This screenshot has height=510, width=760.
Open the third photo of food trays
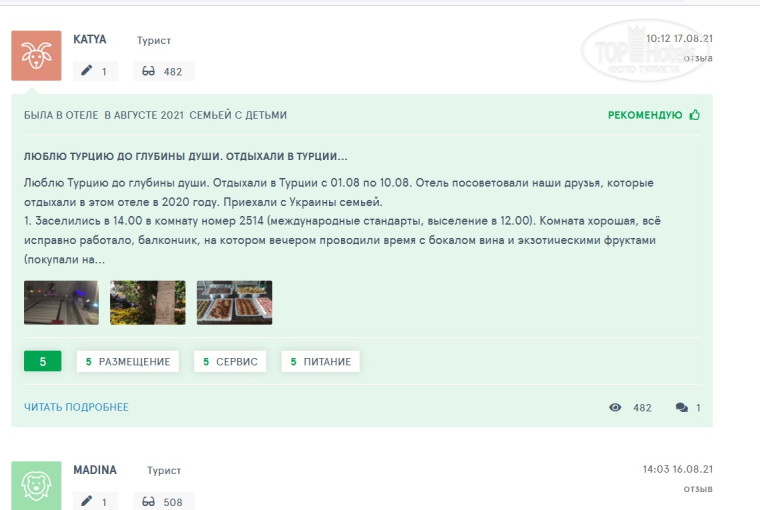coord(234,303)
